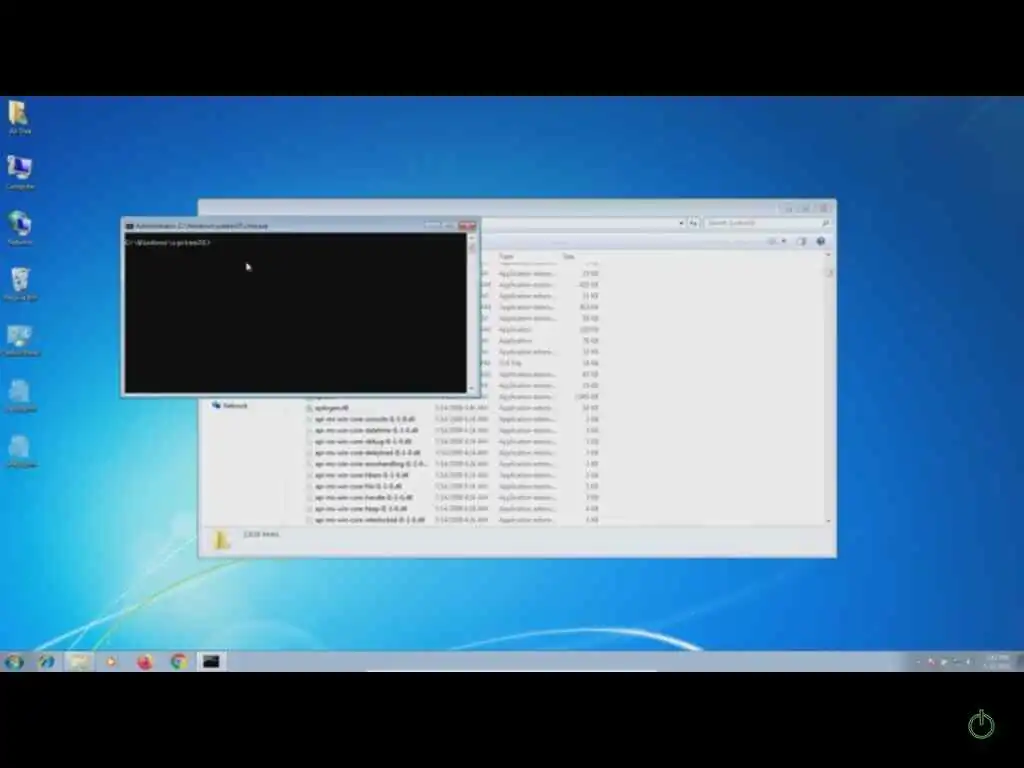Click Explorer file list scroll-up arrow
Viewport: 1024px width, 768px height.
(x=829, y=255)
